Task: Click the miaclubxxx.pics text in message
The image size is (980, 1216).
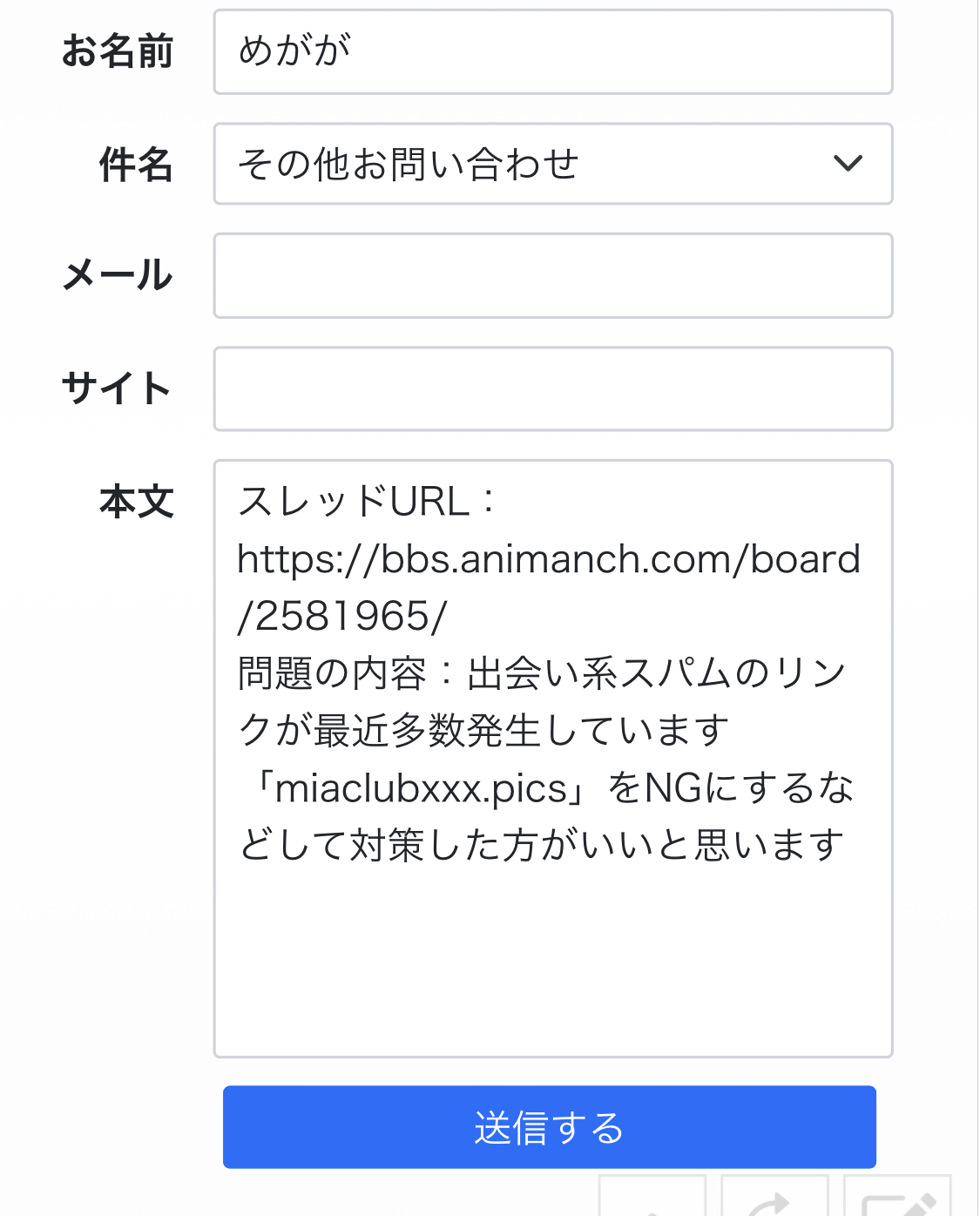Action: (x=422, y=788)
